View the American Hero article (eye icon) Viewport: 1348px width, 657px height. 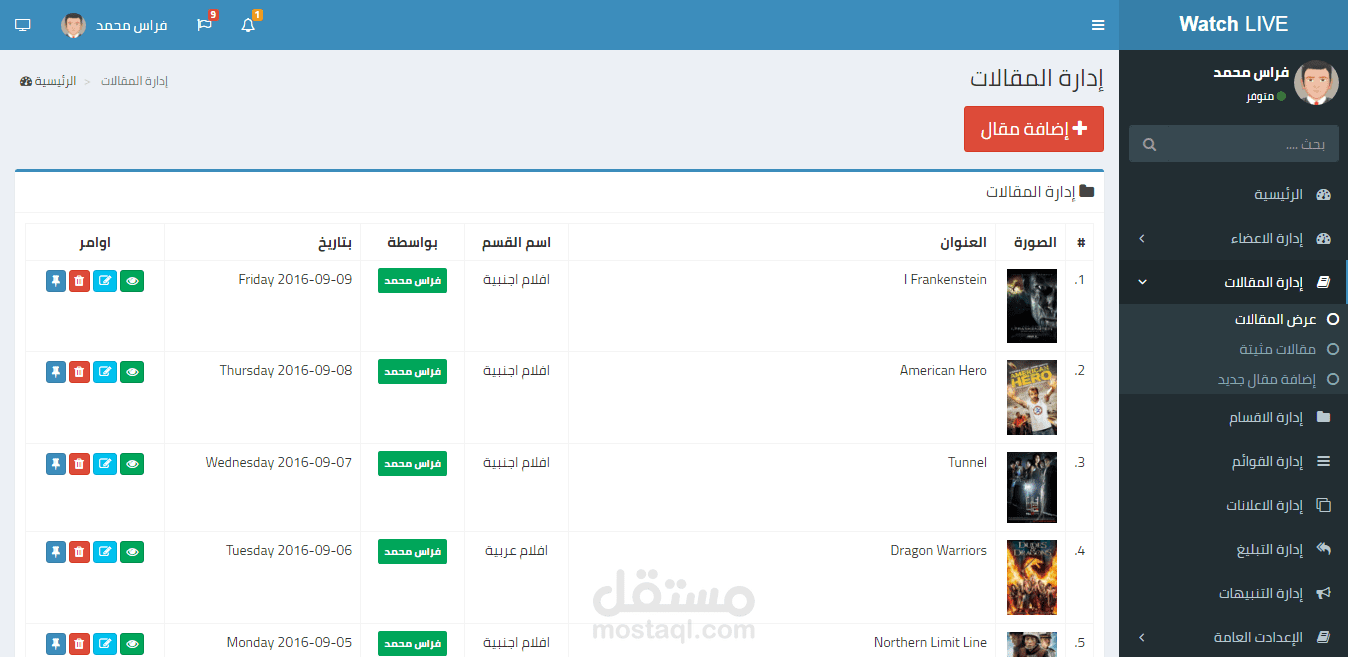[x=132, y=372]
